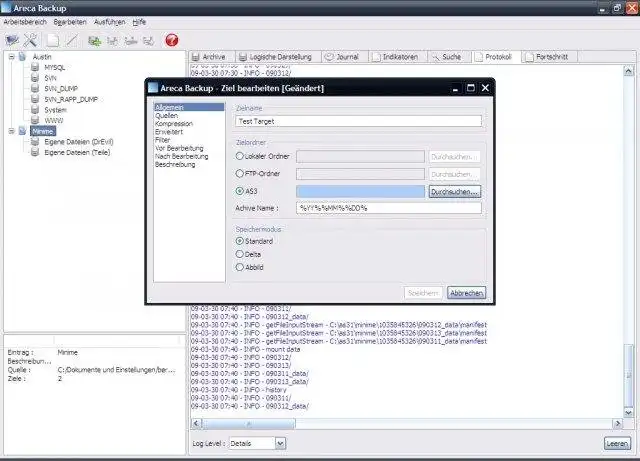640x461 pixels.
Task: Open the Hilfe menu
Action: point(139,22)
